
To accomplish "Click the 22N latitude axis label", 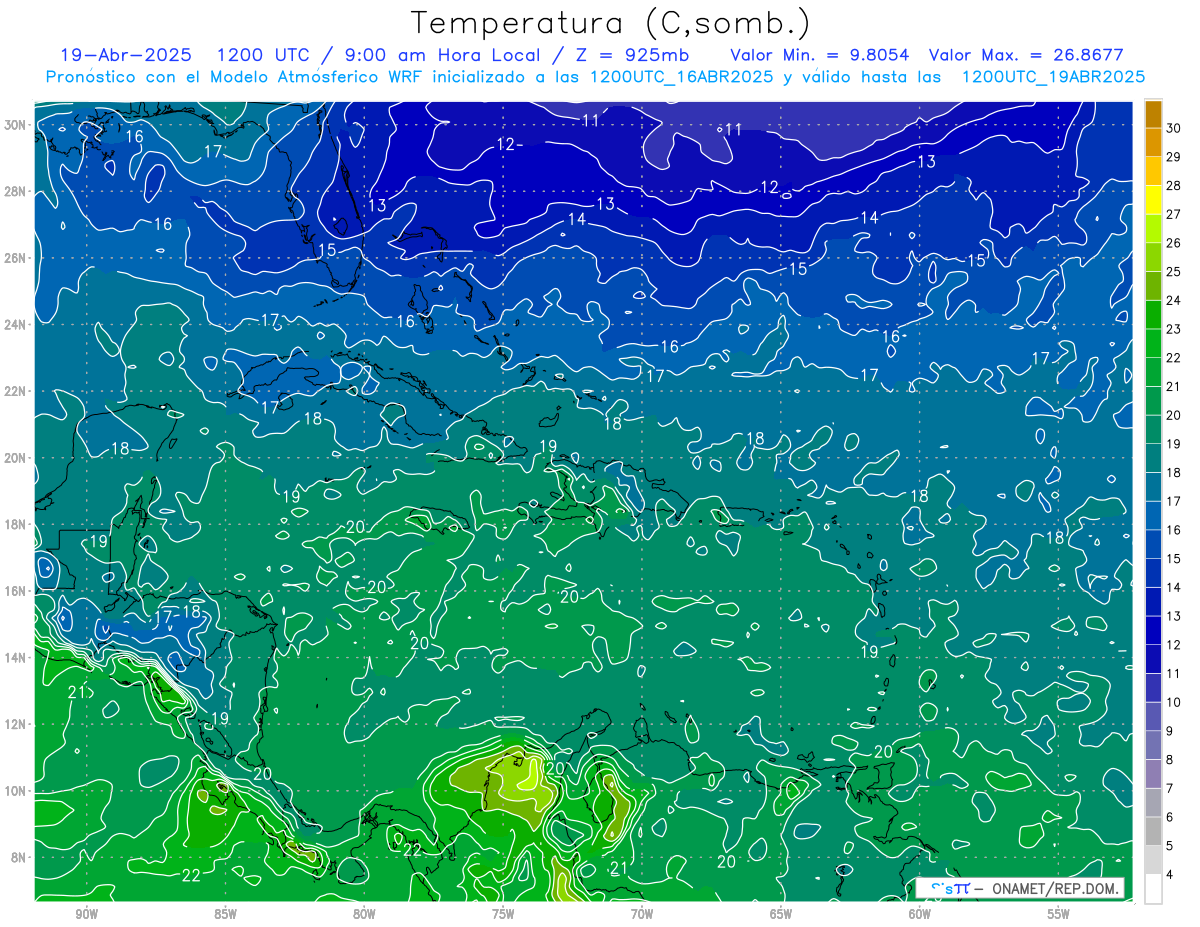I will (16, 391).
